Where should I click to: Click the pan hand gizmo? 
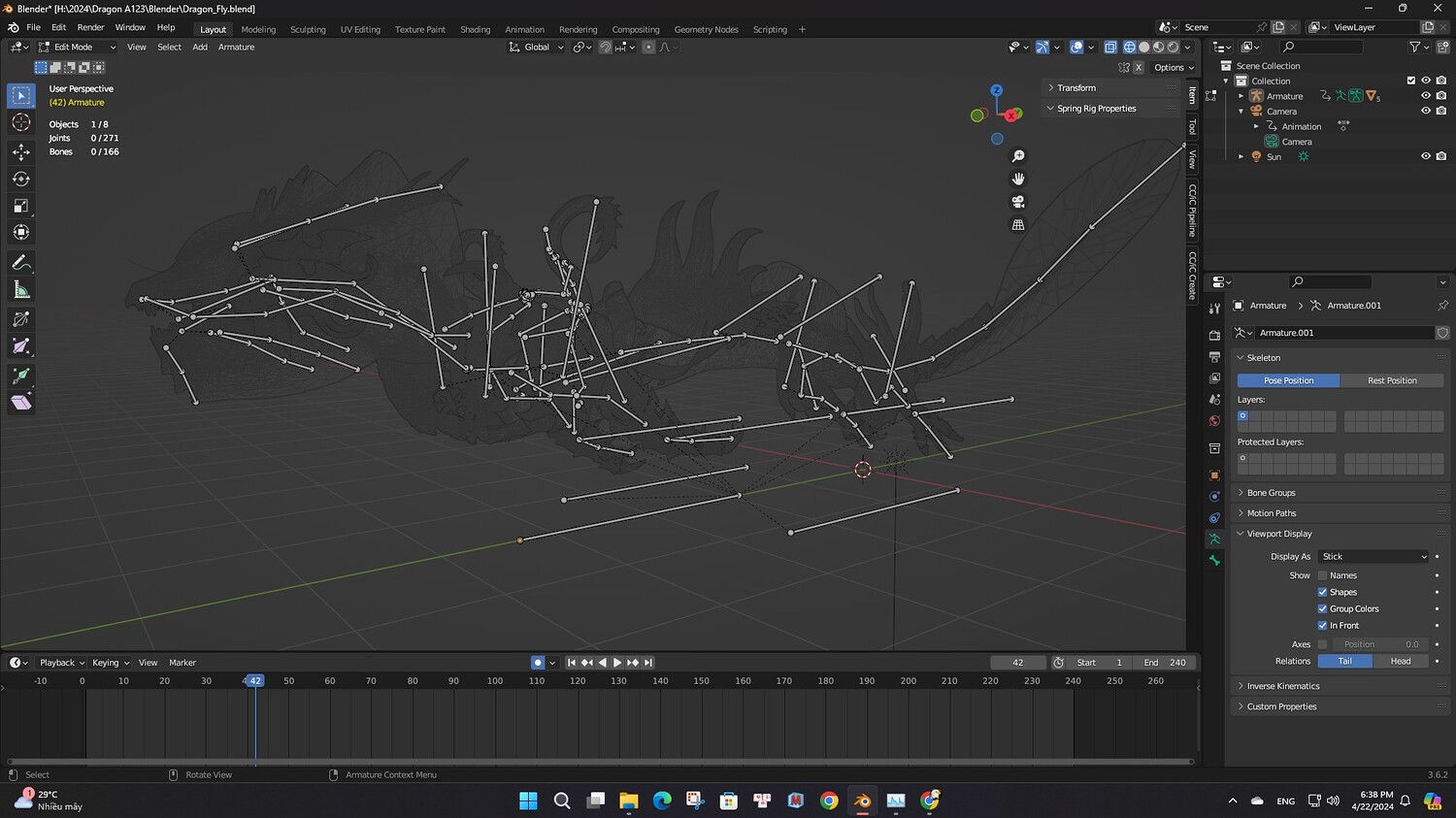pyautogui.click(x=1018, y=179)
